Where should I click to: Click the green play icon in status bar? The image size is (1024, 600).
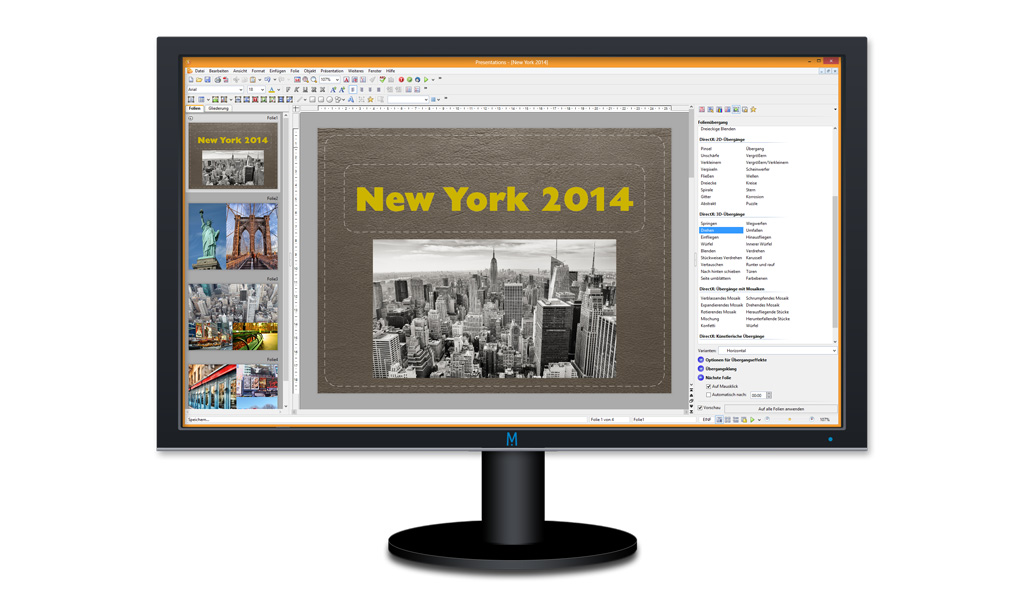[752, 420]
